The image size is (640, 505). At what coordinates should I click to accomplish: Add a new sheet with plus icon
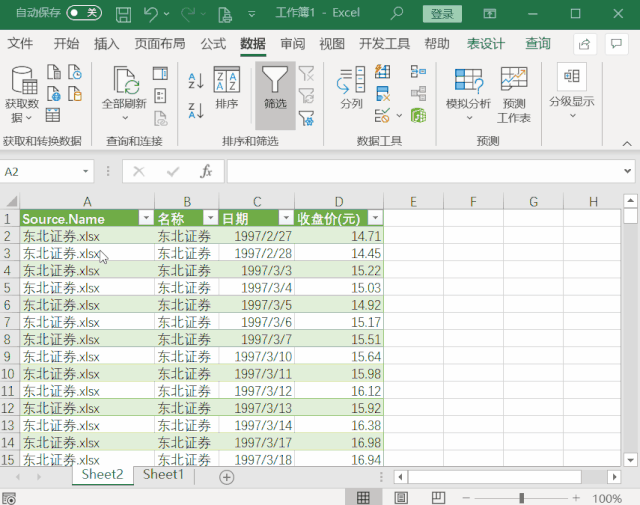point(227,477)
